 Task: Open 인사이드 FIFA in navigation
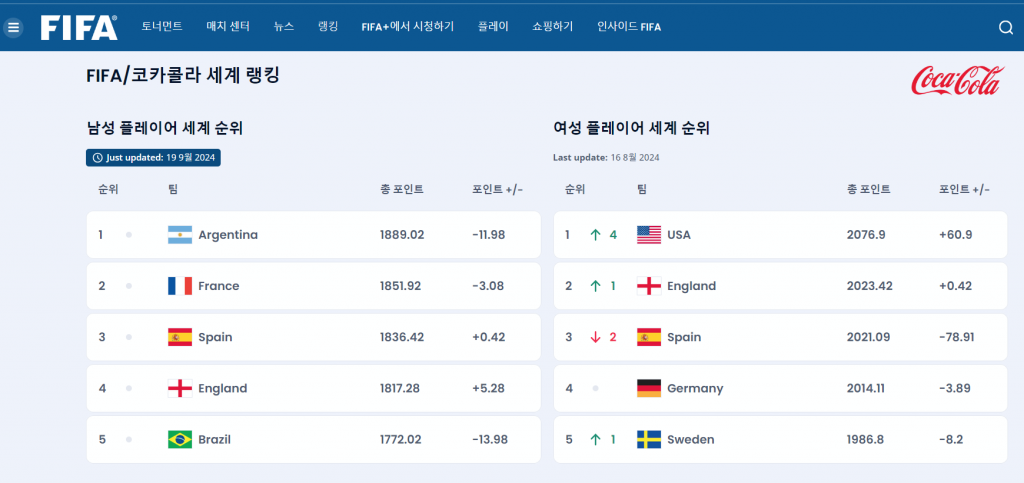click(x=628, y=27)
